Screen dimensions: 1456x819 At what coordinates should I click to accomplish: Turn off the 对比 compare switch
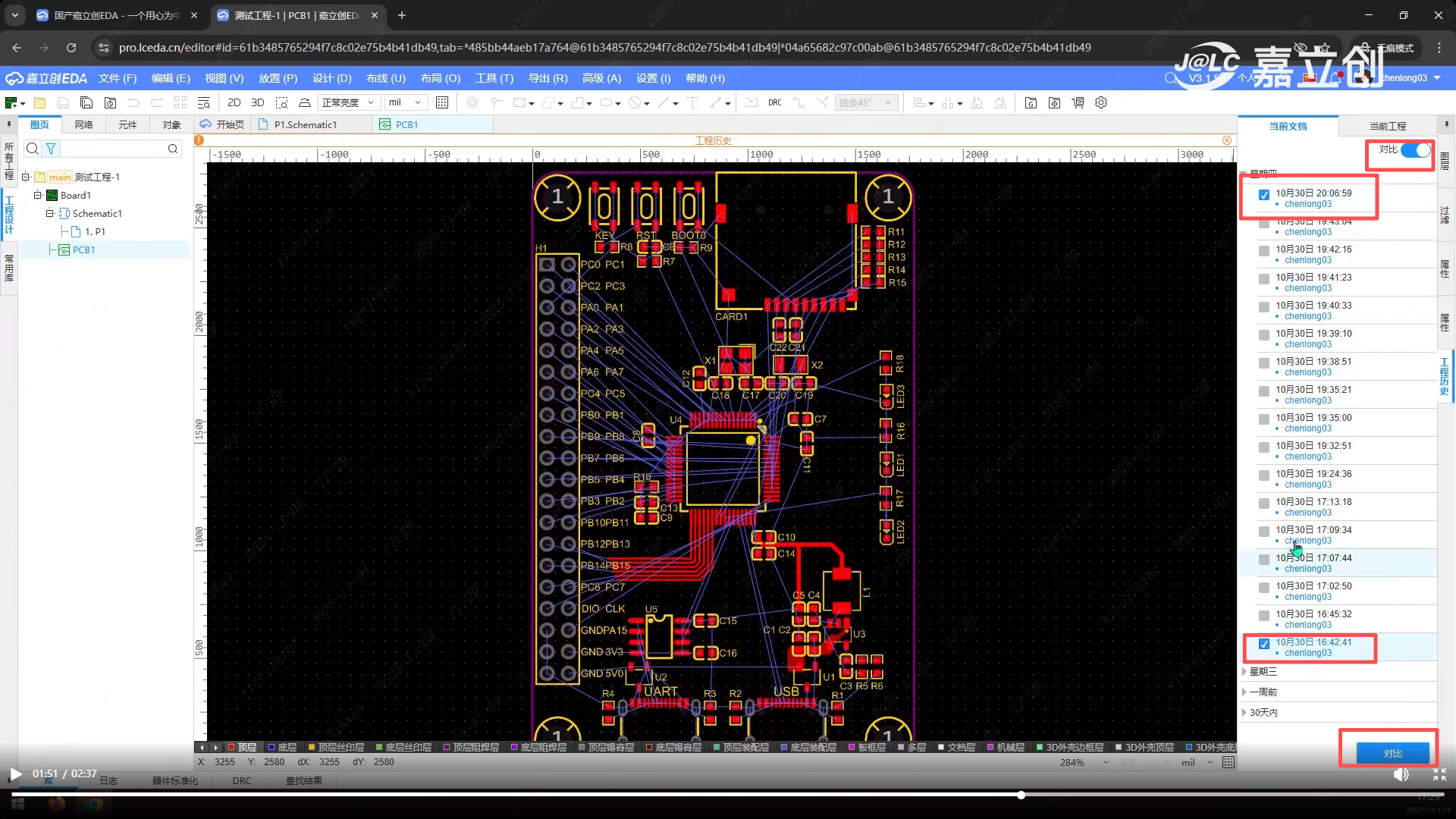(1415, 150)
